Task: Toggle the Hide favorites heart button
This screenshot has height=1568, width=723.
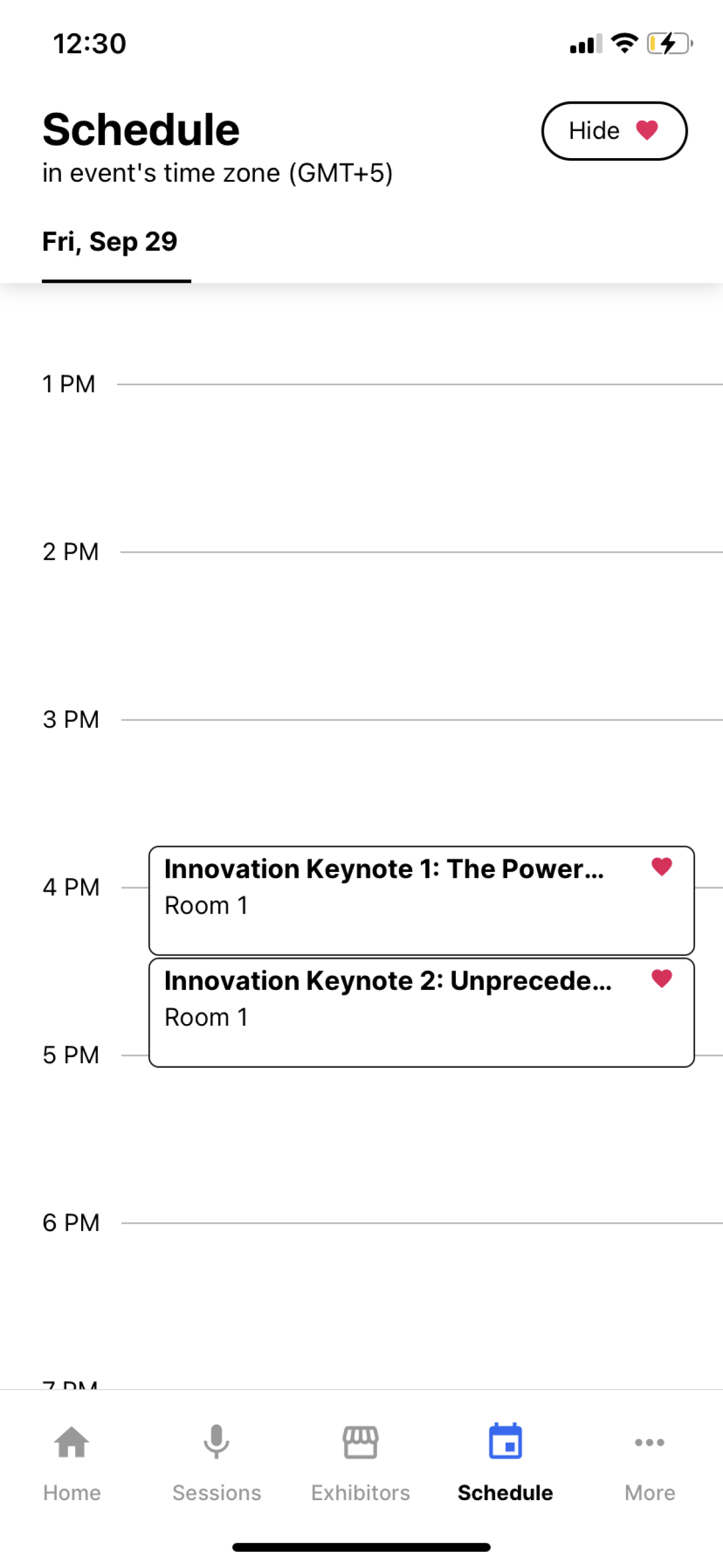Action: pyautogui.click(x=614, y=131)
